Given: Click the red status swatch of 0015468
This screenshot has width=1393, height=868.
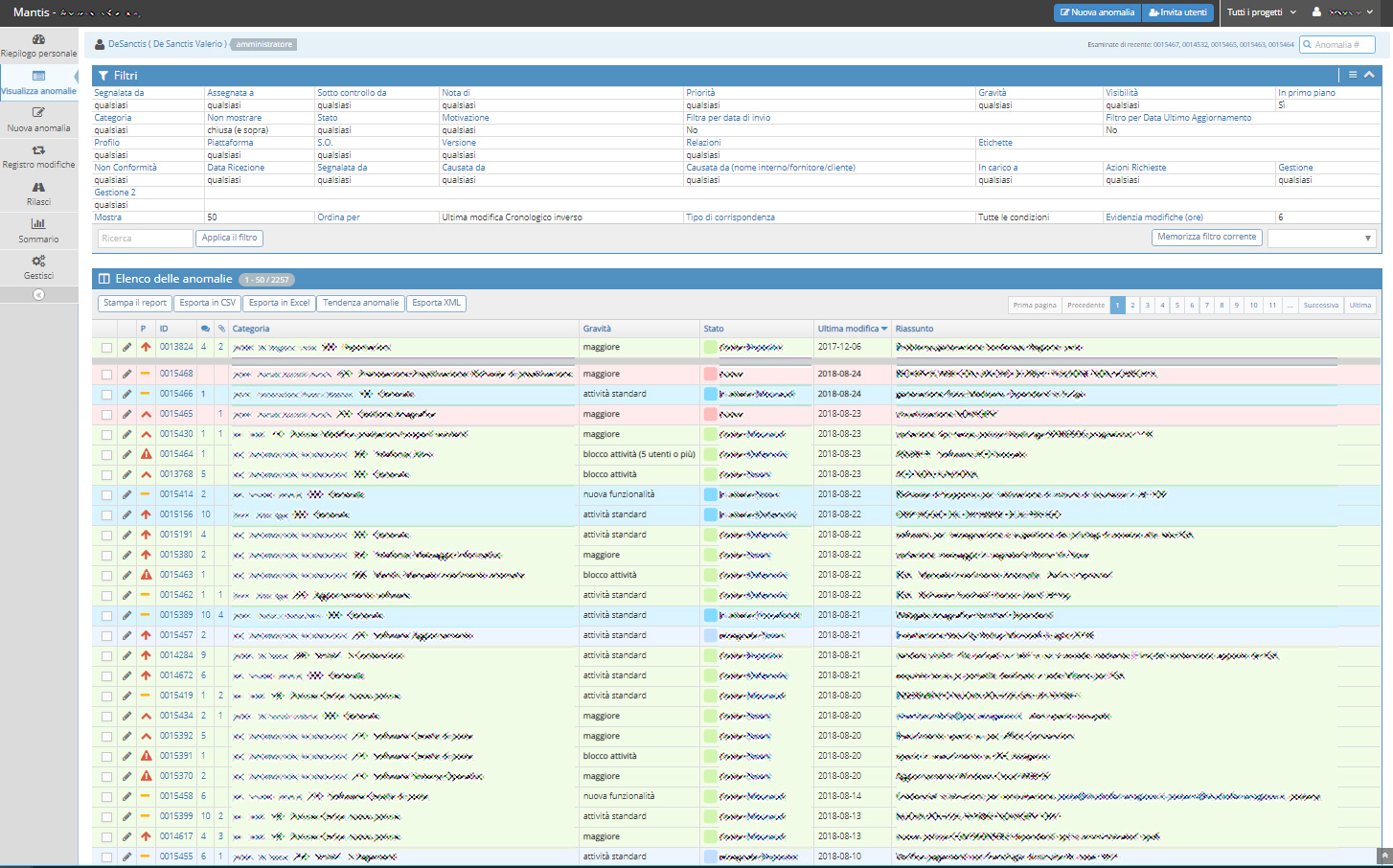Looking at the screenshot, I should coord(711,375).
